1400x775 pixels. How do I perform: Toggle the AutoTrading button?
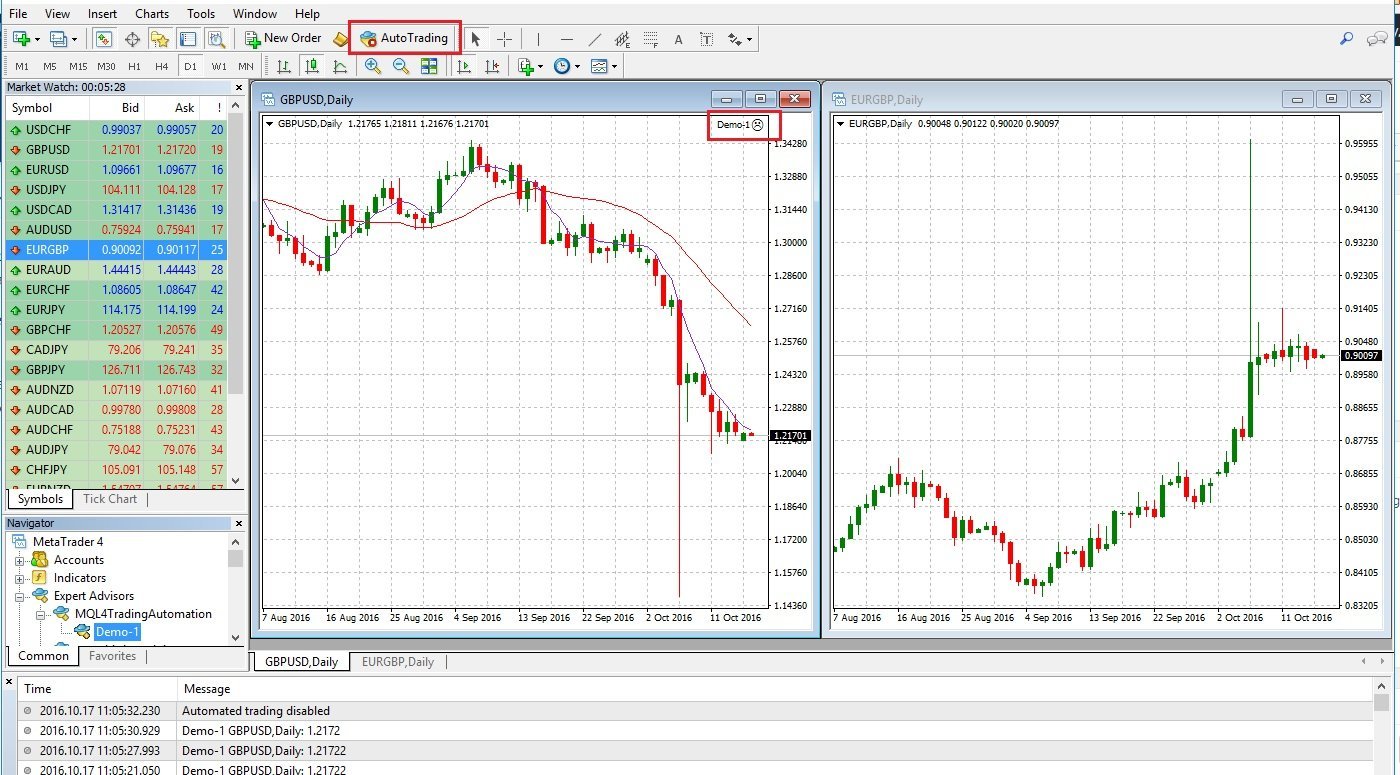pyautogui.click(x=405, y=38)
